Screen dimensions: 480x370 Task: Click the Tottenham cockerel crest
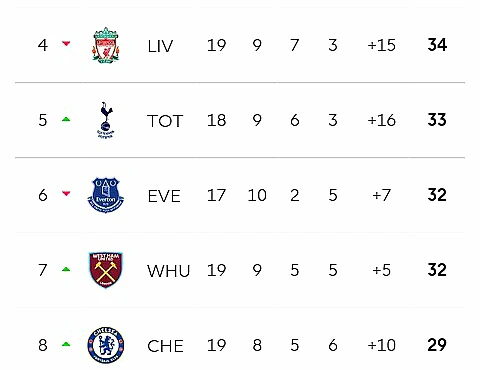click(x=106, y=120)
